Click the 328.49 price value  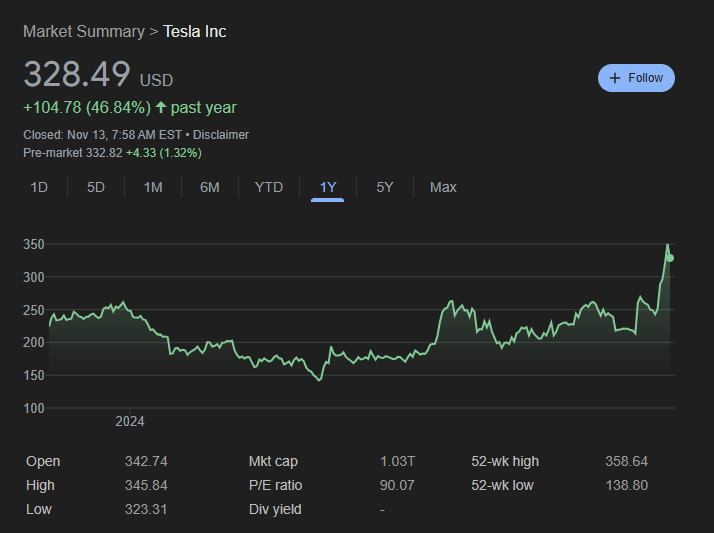(77, 74)
